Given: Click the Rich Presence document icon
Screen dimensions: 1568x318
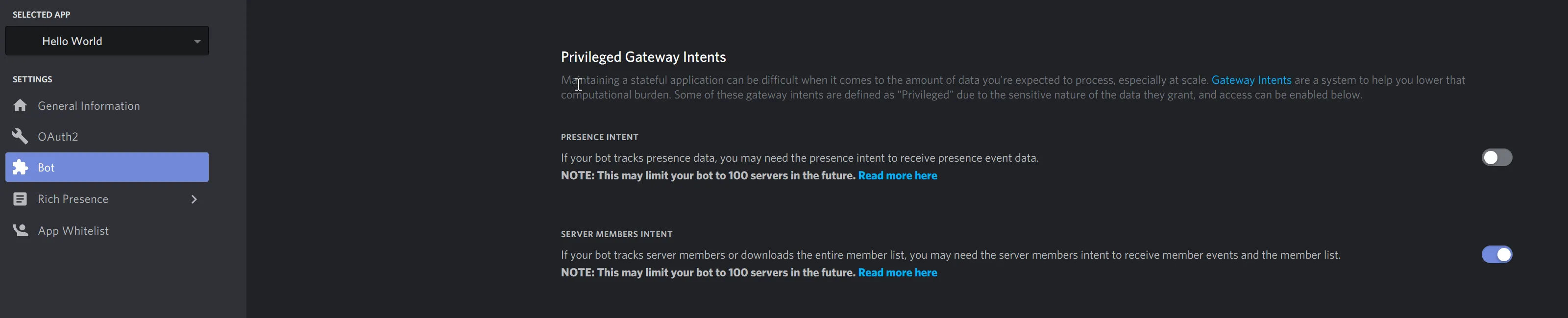Looking at the screenshot, I should tap(20, 199).
